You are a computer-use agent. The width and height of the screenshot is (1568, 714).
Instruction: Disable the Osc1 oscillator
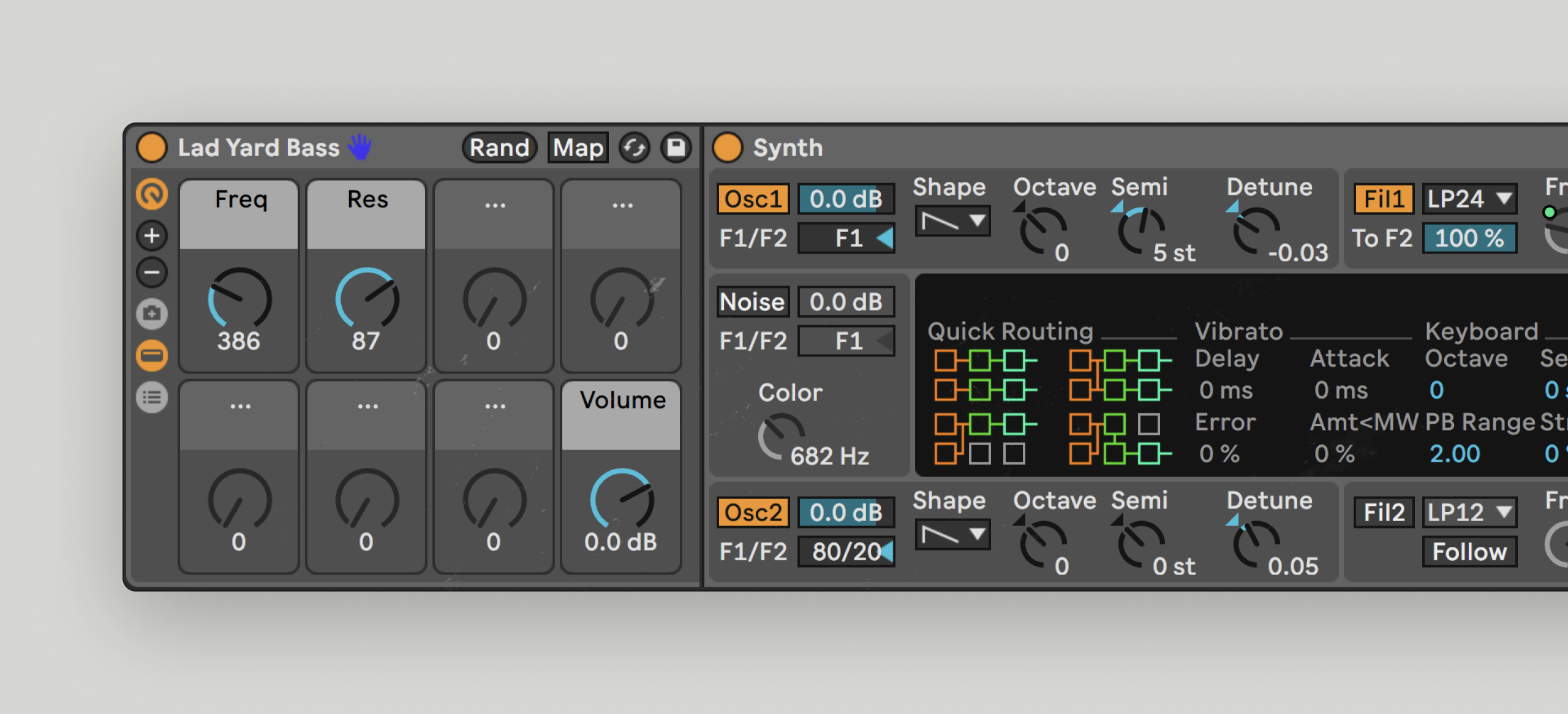click(x=753, y=199)
